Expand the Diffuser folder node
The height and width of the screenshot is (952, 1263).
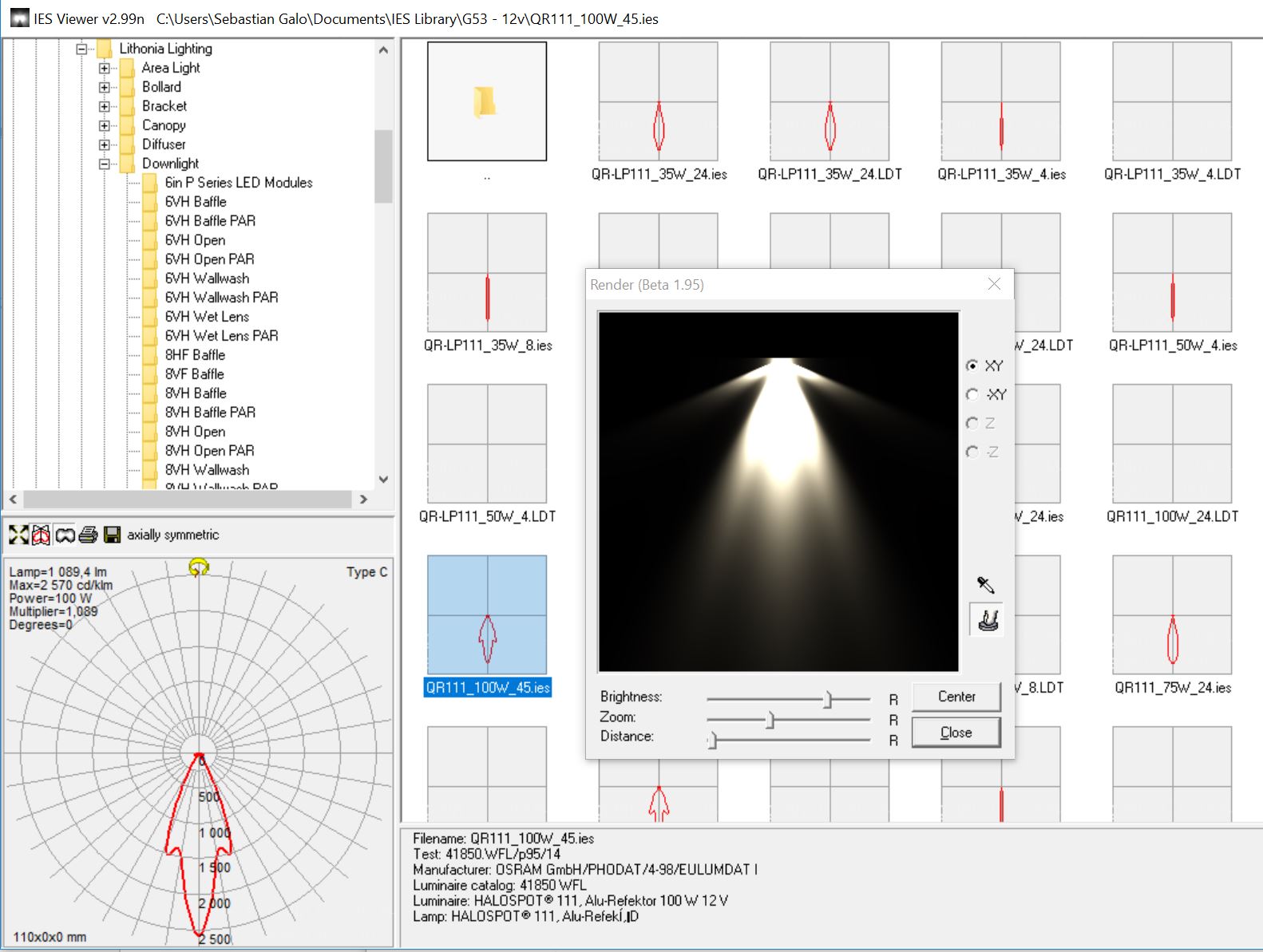tap(104, 144)
